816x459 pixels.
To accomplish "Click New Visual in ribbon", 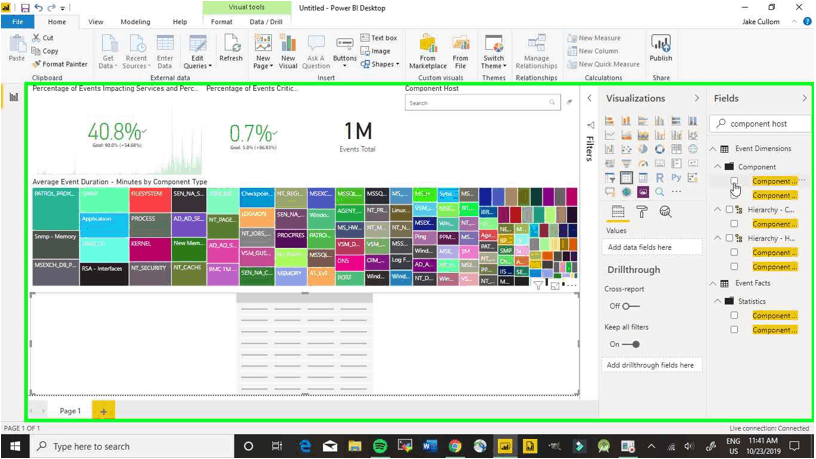I will pyautogui.click(x=288, y=52).
